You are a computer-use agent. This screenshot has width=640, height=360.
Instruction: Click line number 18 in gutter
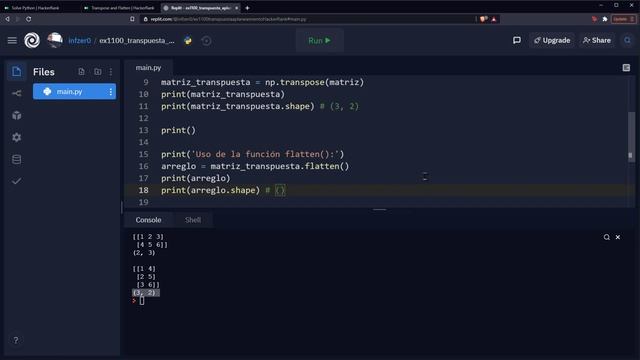pyautogui.click(x=143, y=190)
